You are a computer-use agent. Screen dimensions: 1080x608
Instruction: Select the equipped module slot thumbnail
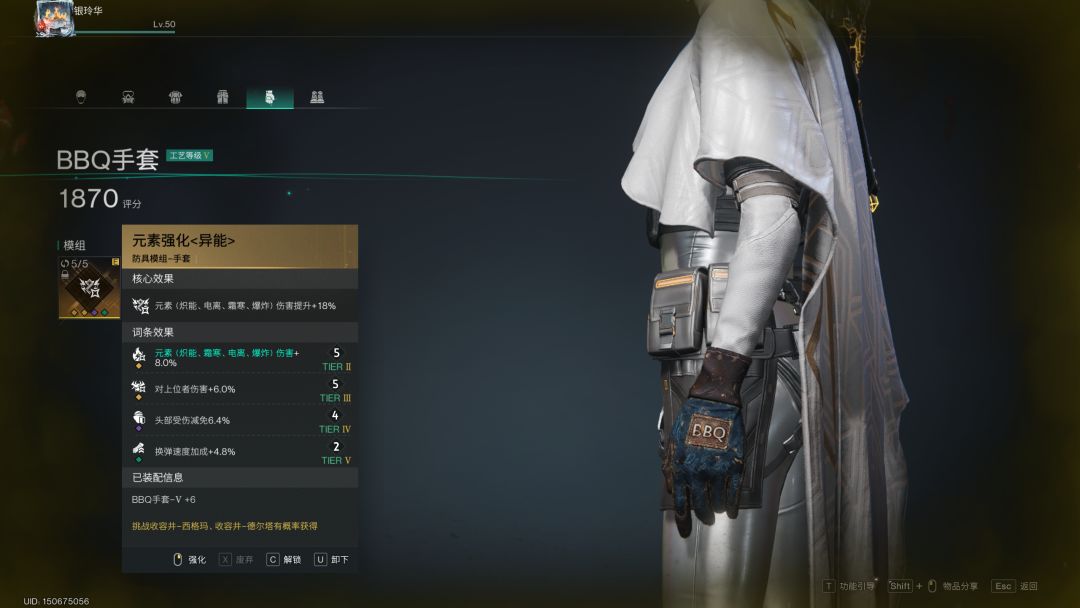[x=90, y=288]
